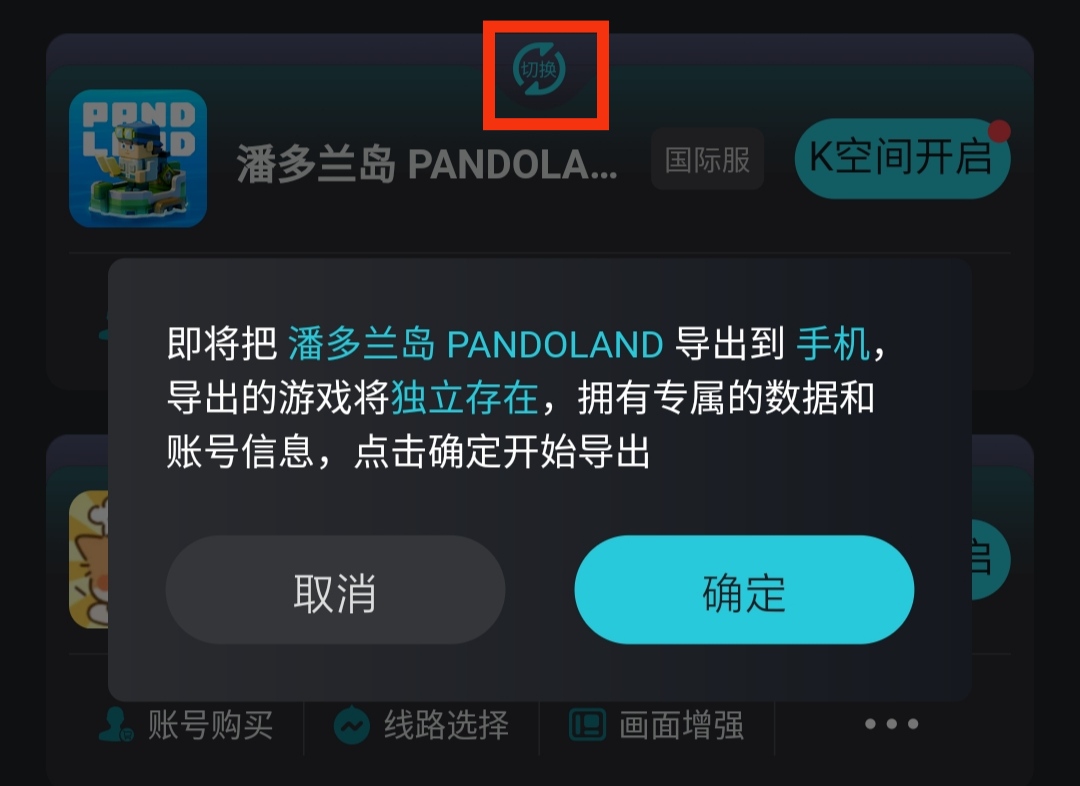Tap highlighted 潘多兰岛 PANDOLAND text in dialog

pos(475,344)
